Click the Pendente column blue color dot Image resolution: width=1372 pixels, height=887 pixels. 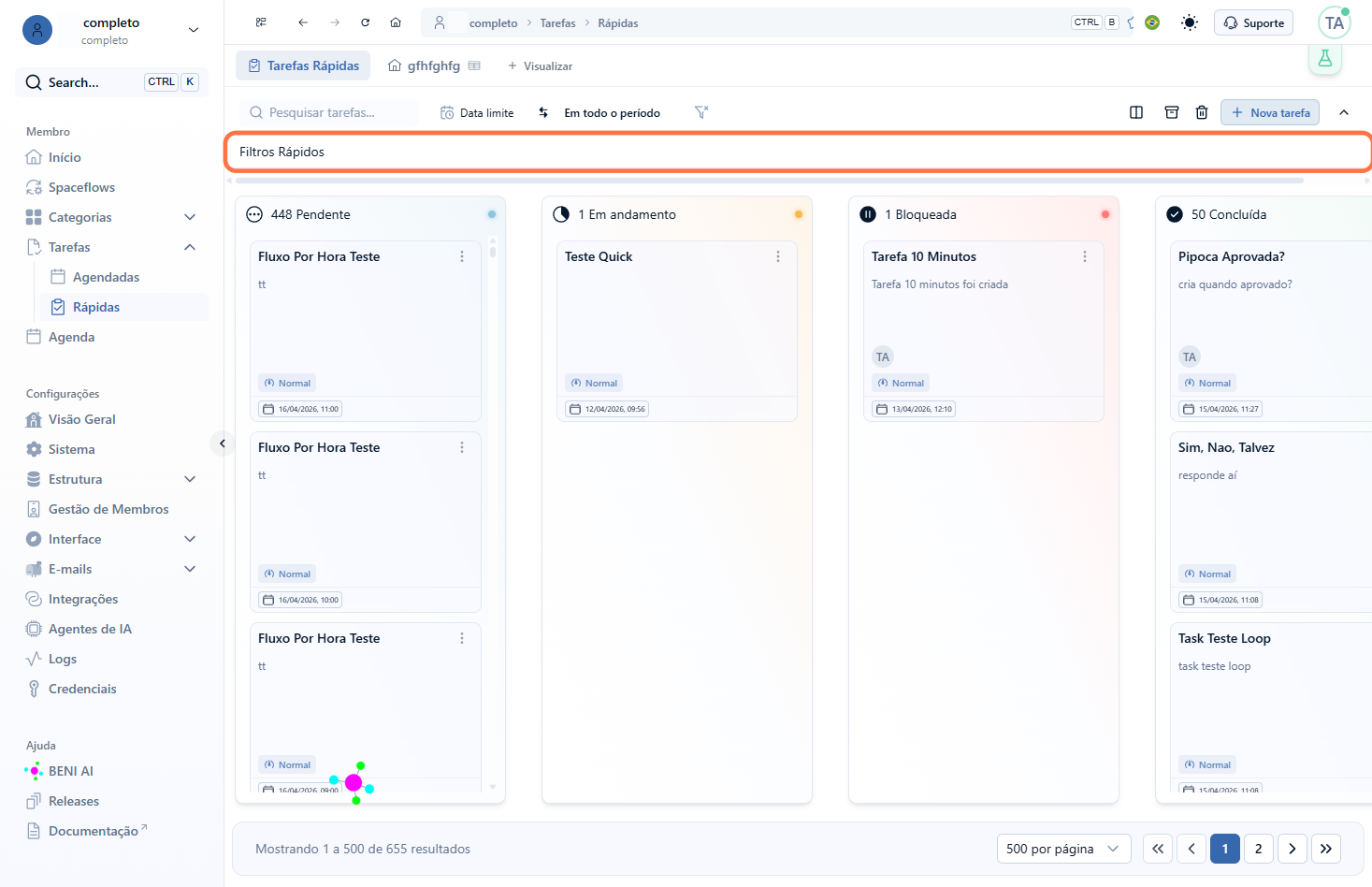tap(492, 214)
